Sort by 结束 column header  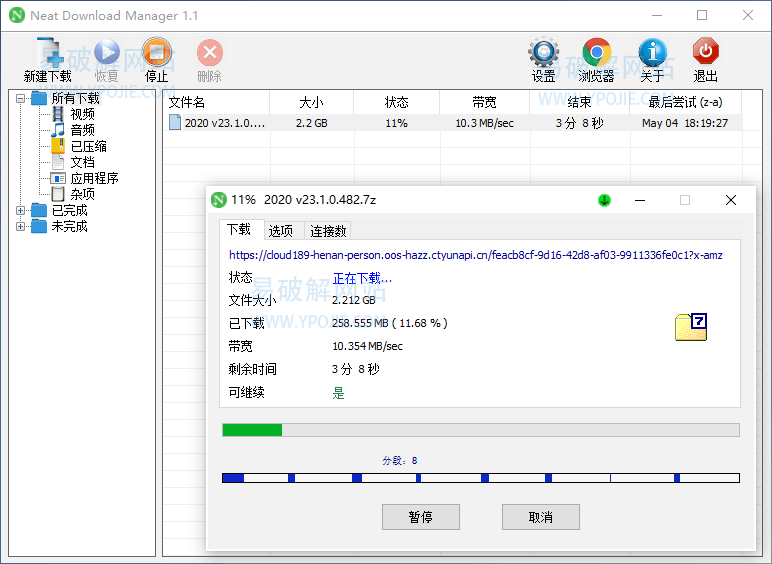579,102
